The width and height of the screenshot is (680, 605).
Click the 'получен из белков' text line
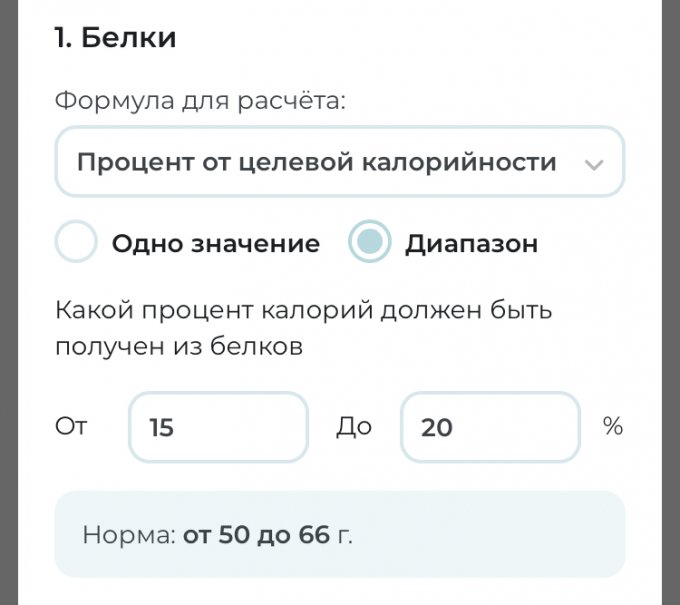[179, 347]
